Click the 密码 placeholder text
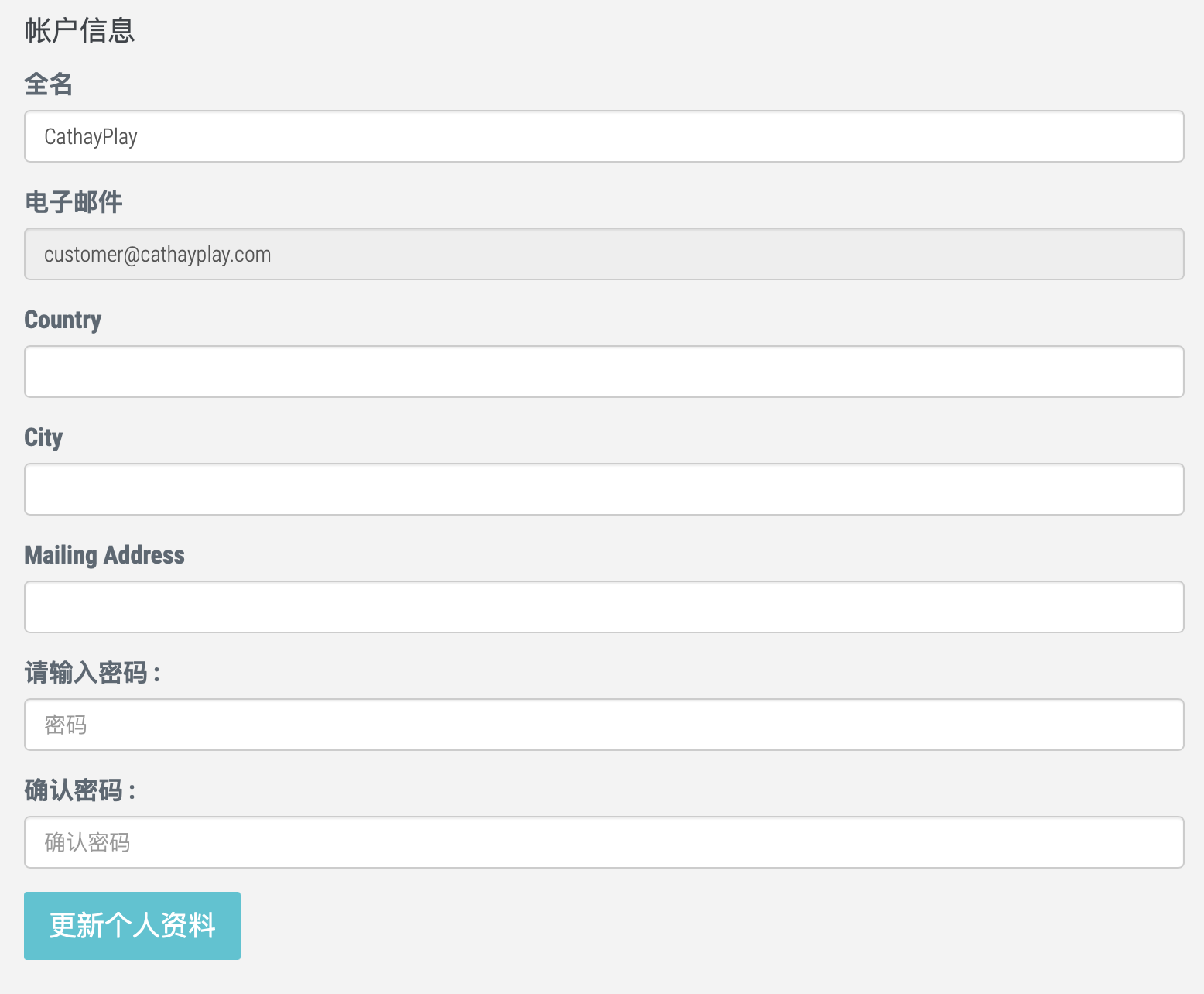Screen dimensions: 1204x994 [x=66, y=725]
